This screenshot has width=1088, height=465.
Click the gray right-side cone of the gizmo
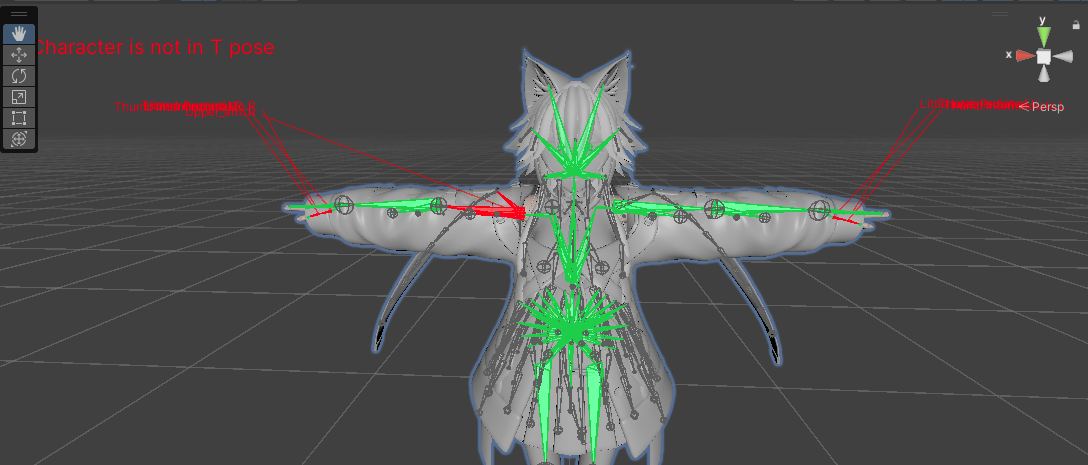[x=1062, y=56]
